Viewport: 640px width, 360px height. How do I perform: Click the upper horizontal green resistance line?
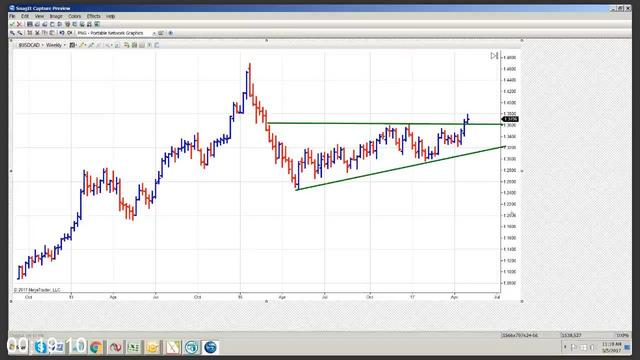pos(384,123)
